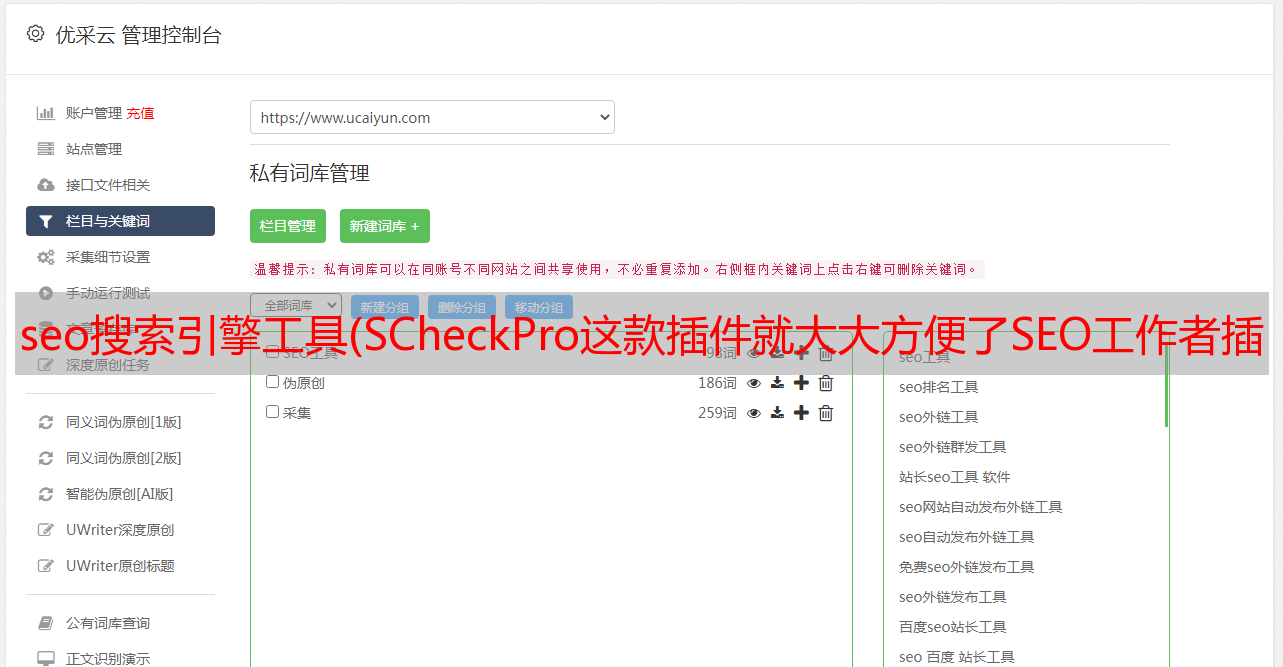Open 智能伪原创[AI版] menu item
The width and height of the screenshot is (1283, 667).
coord(120,494)
